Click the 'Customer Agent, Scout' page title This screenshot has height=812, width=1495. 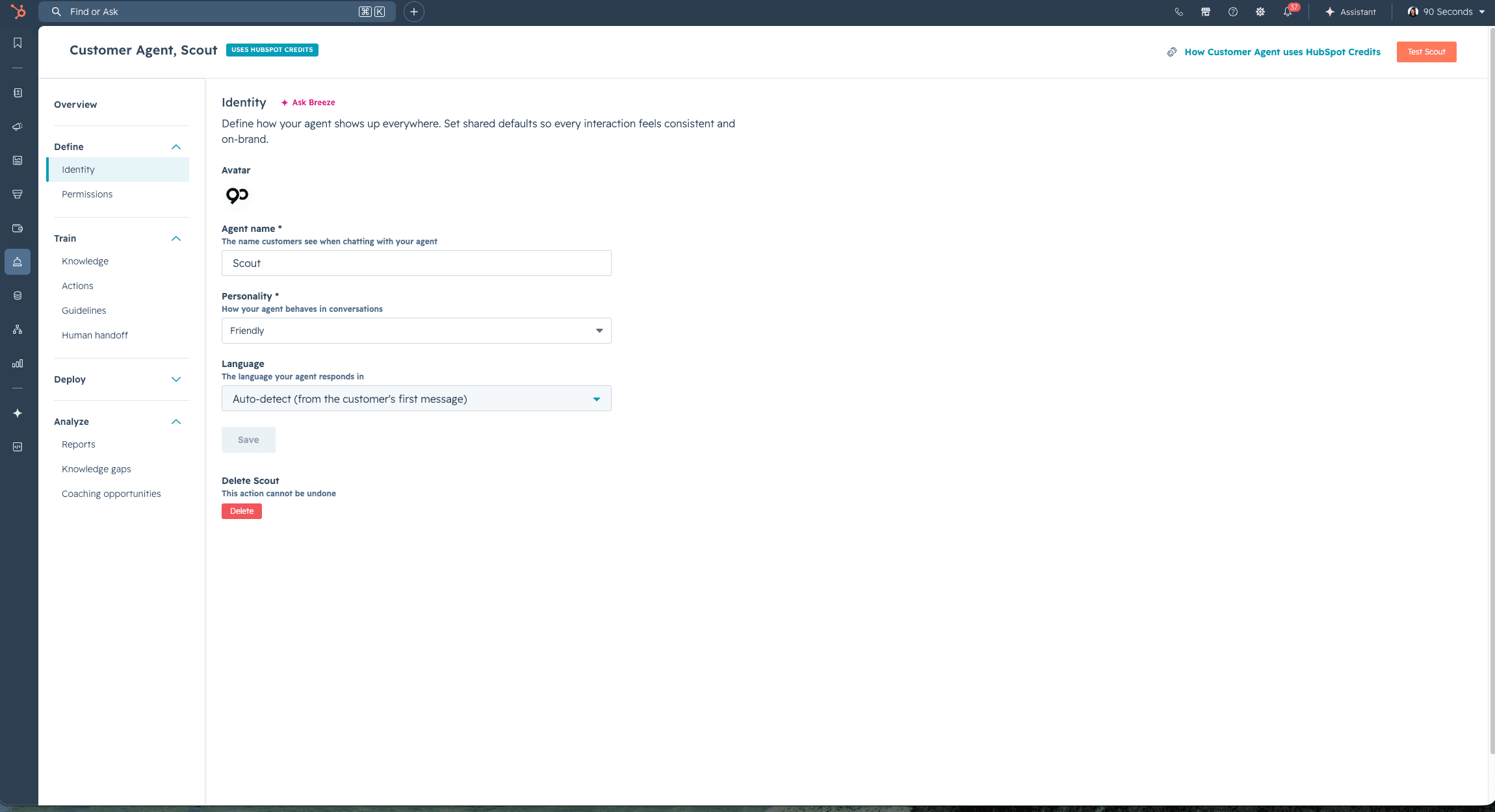pos(143,50)
